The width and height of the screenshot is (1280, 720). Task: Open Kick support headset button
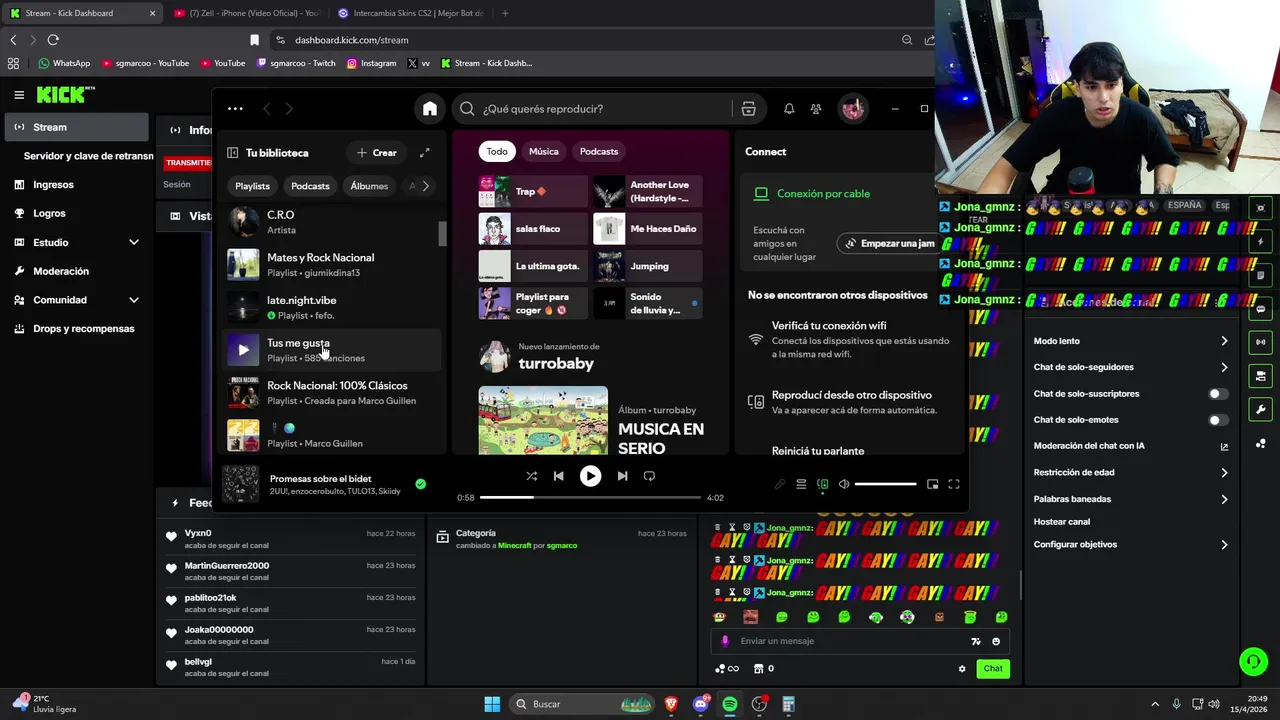(1253, 661)
